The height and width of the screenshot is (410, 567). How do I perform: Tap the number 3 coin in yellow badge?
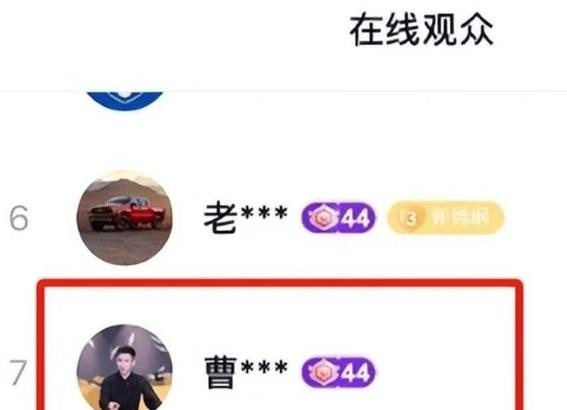tap(411, 218)
